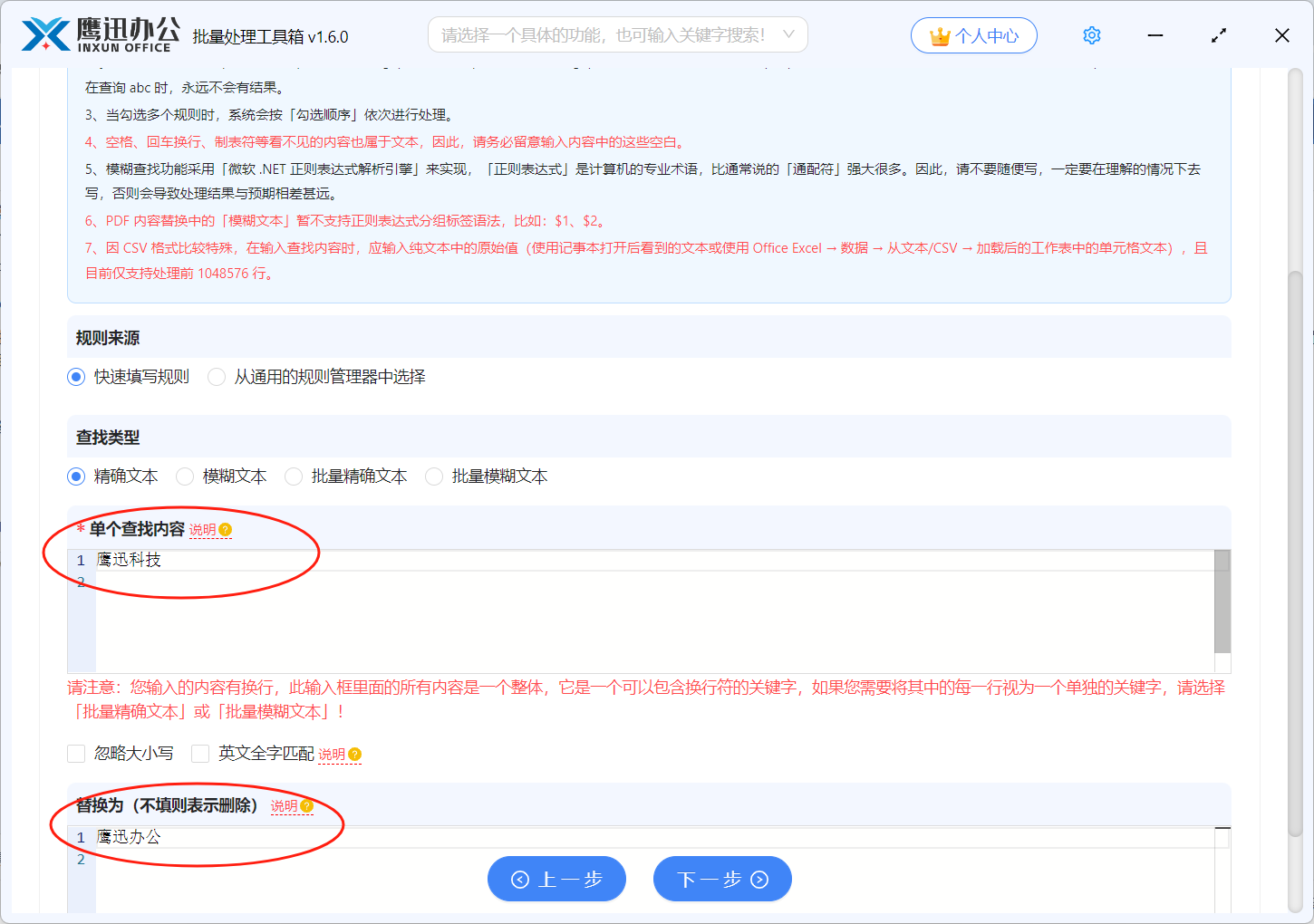1314x924 pixels.
Task: Select 快速填写规则 rule source
Action: coord(76,377)
